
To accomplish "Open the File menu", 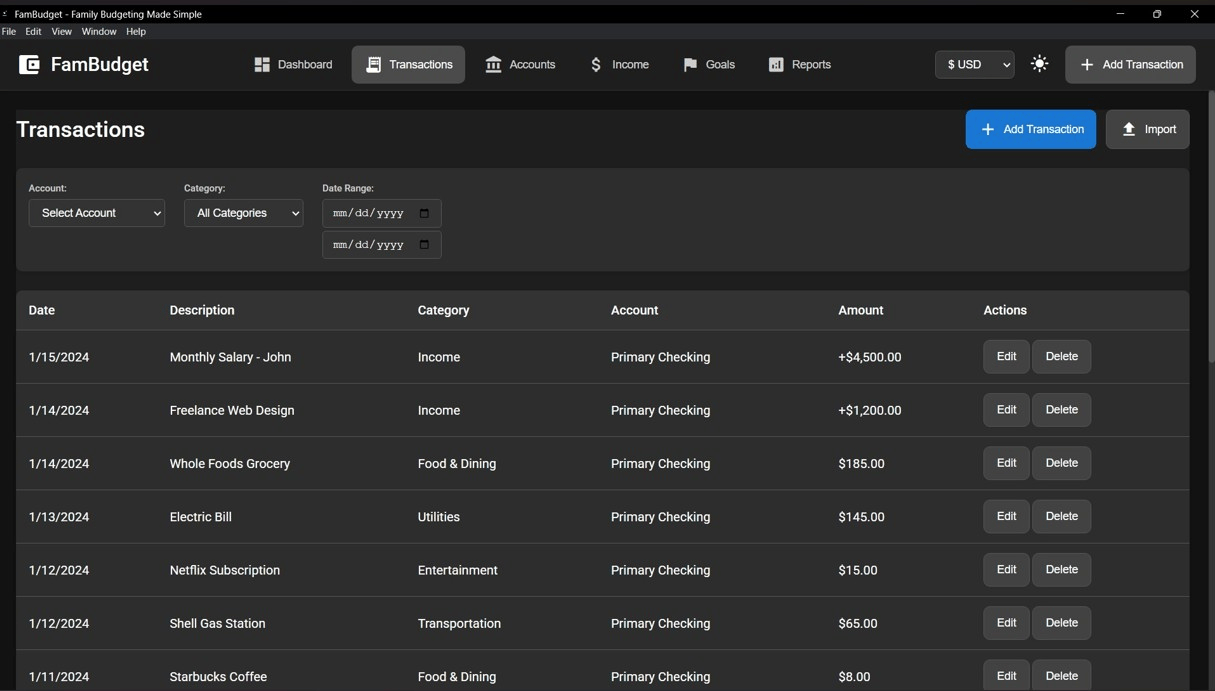I will tap(8, 31).
